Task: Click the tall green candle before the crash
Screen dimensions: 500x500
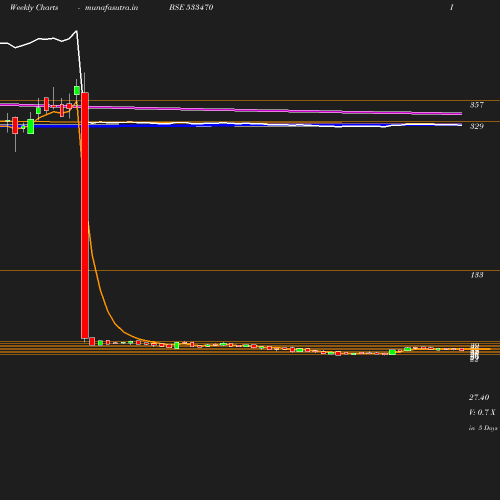Action: tap(31, 127)
